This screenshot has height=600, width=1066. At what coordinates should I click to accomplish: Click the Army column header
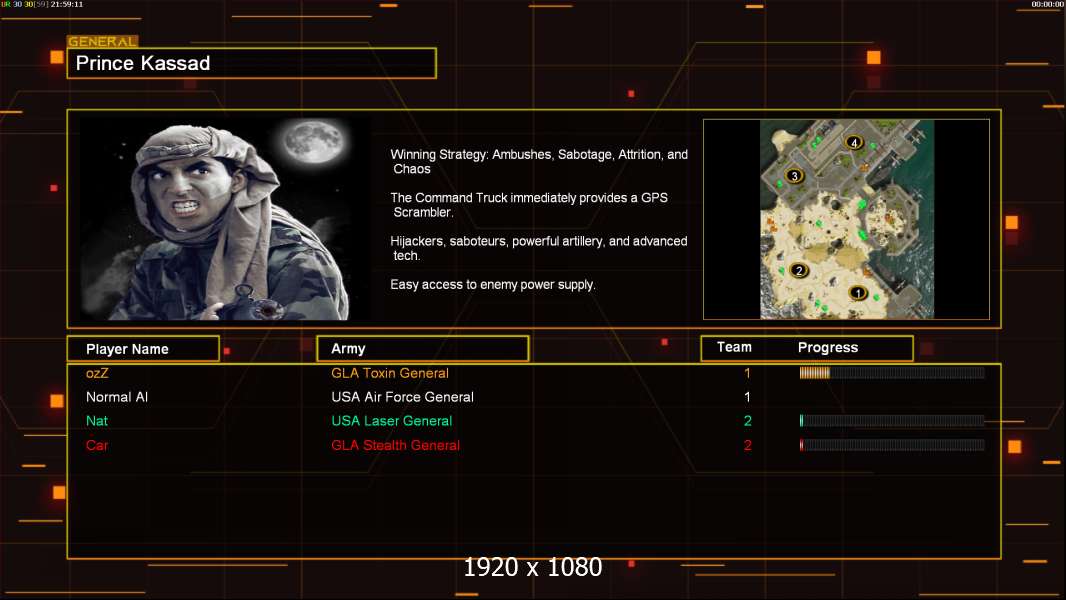click(422, 349)
